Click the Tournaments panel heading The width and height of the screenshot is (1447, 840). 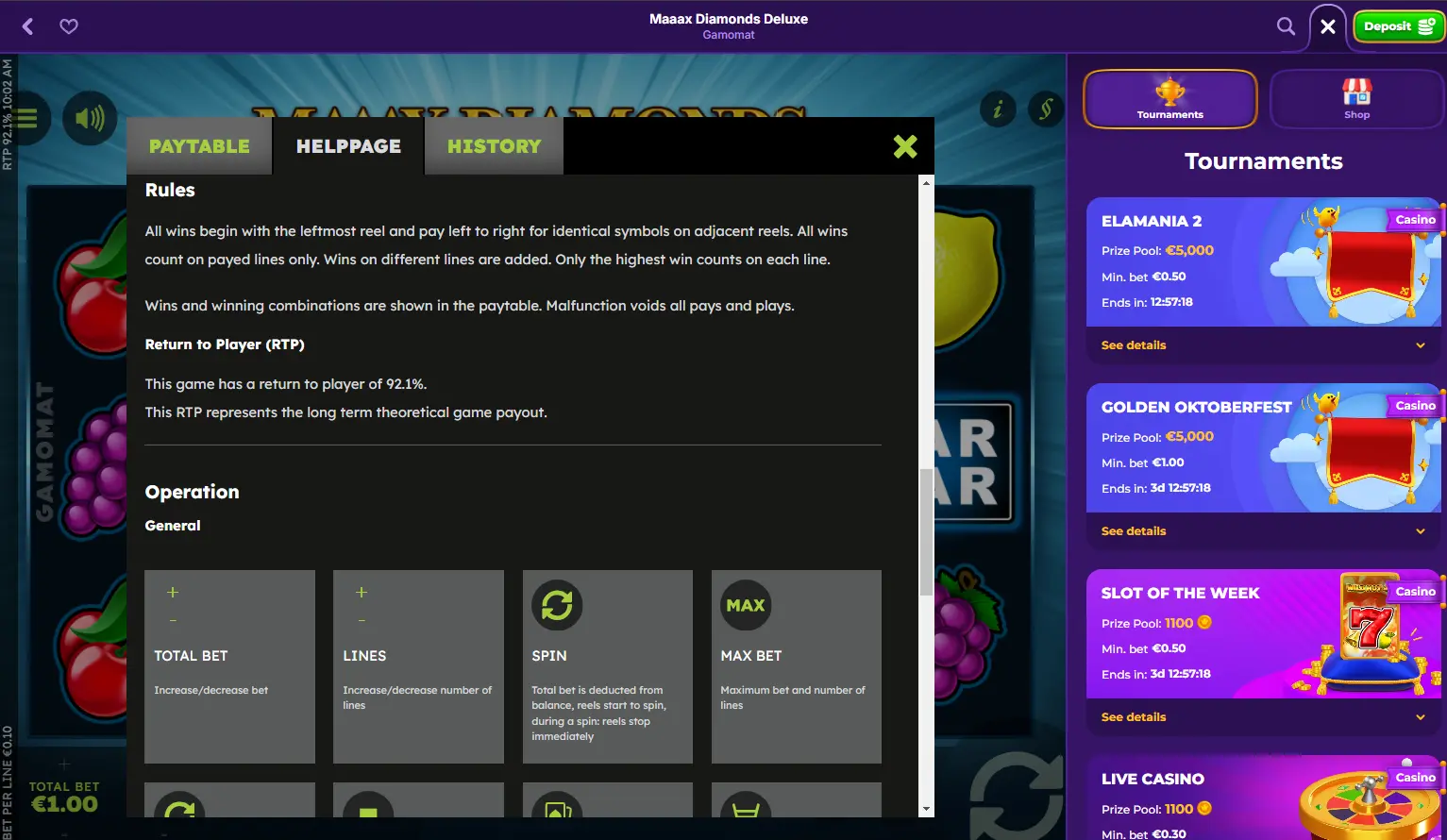point(1264,161)
